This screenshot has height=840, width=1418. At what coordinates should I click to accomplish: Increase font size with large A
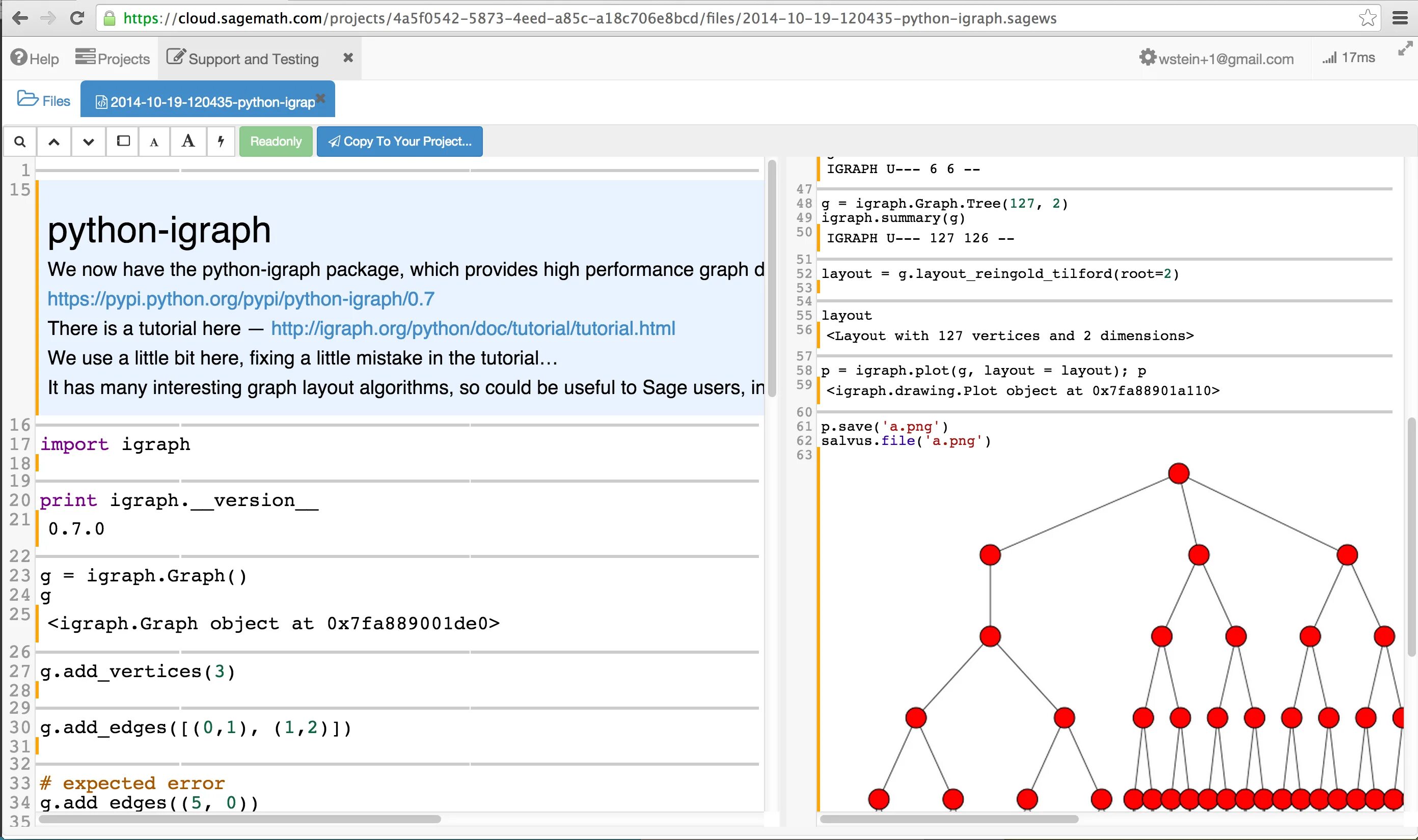[x=188, y=141]
